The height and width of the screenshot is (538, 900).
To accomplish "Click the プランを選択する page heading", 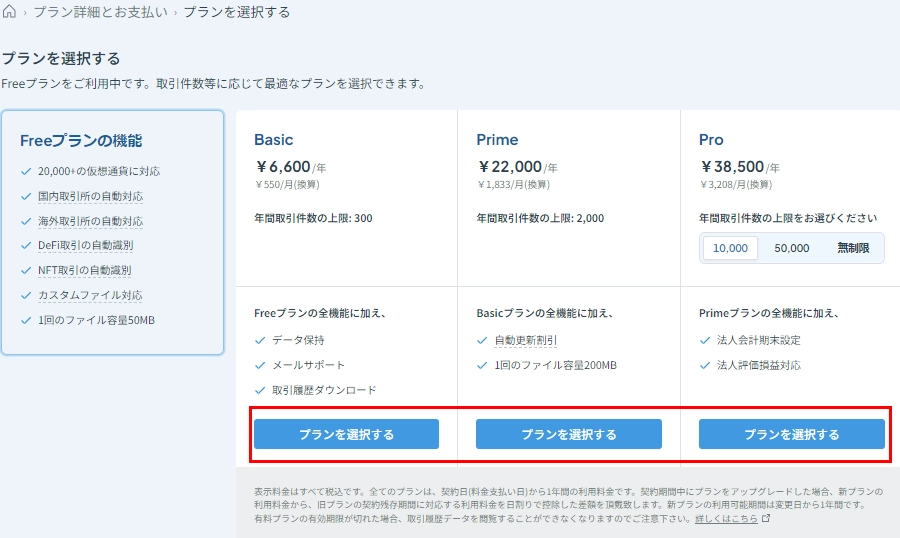I will tap(61, 58).
